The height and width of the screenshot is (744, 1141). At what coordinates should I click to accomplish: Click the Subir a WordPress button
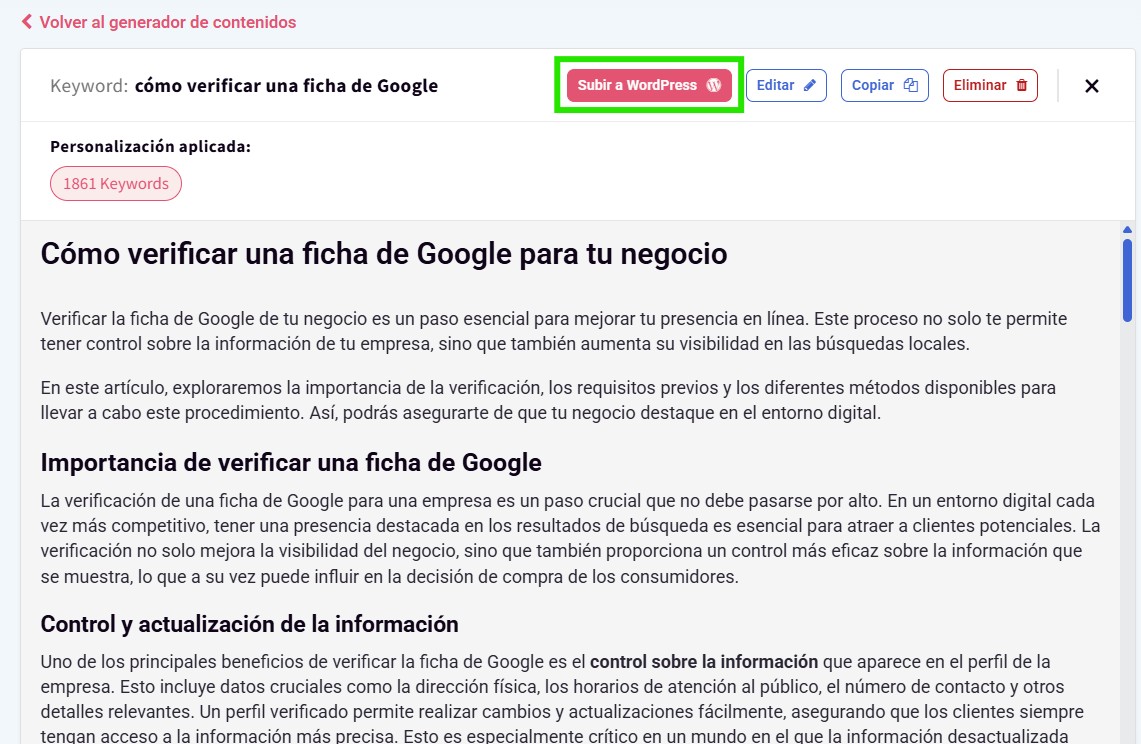click(x=649, y=85)
